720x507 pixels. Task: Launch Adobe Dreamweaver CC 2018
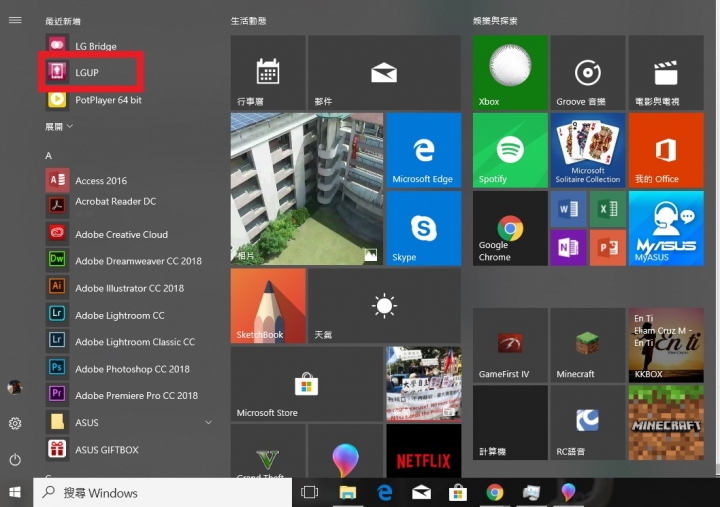(124, 261)
